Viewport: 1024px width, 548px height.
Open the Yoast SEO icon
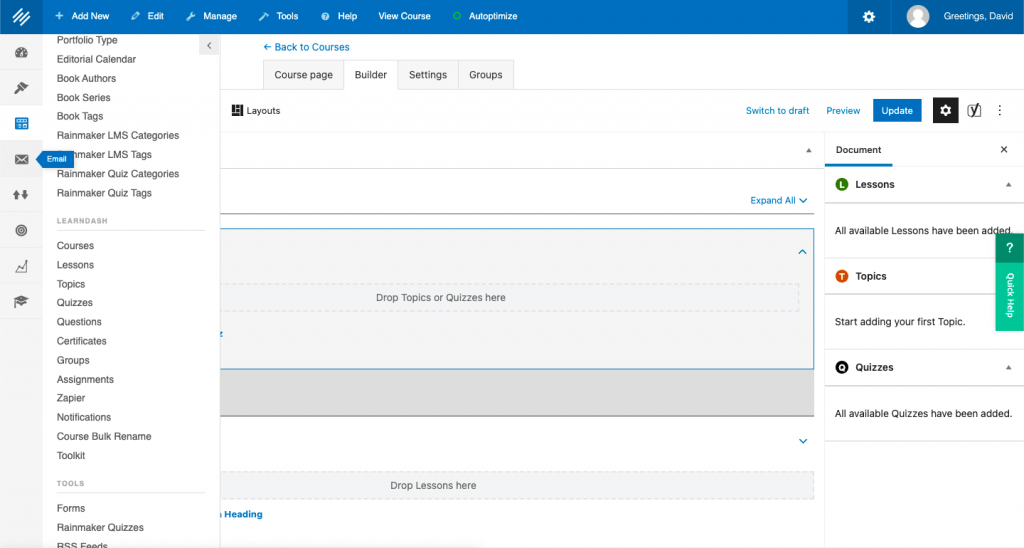pos(974,110)
